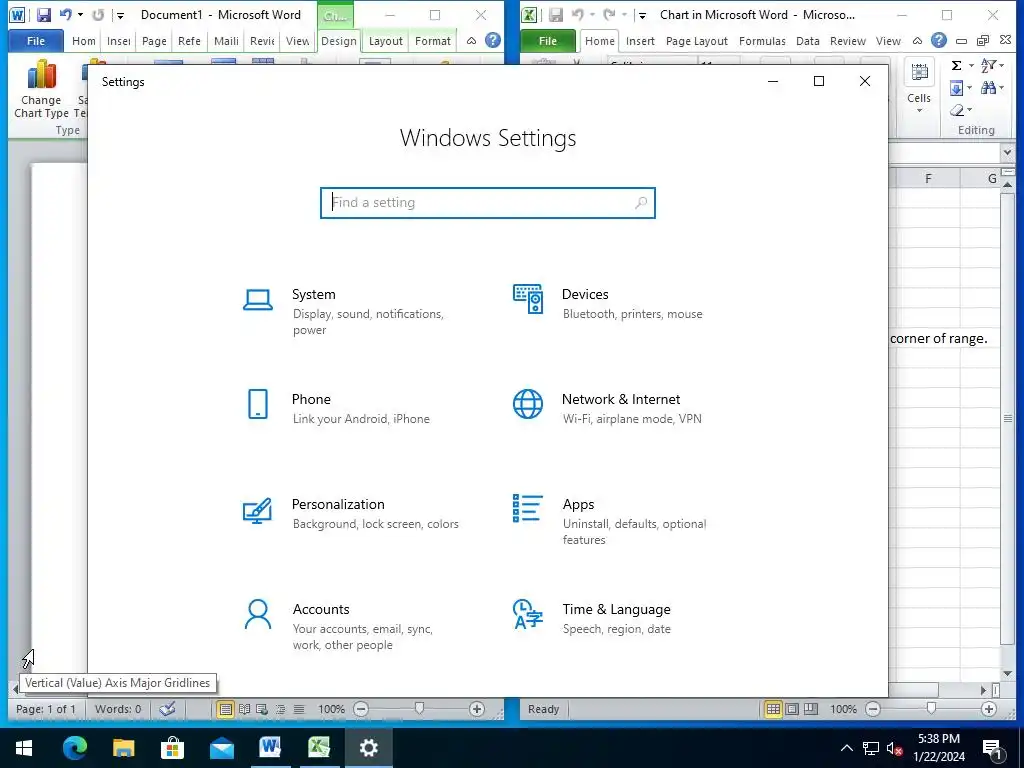Switch to Excel Page Layout tab
The height and width of the screenshot is (768, 1024).
[696, 40]
